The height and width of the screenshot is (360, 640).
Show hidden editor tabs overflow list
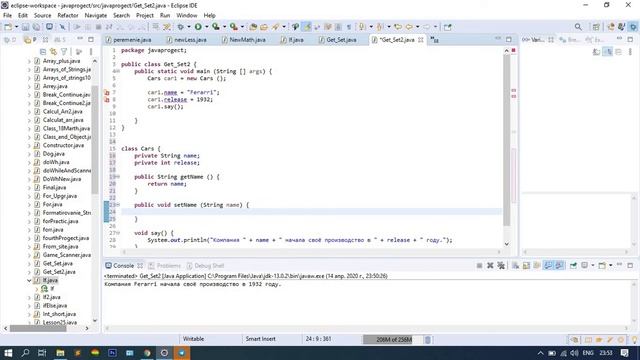[x=435, y=40]
